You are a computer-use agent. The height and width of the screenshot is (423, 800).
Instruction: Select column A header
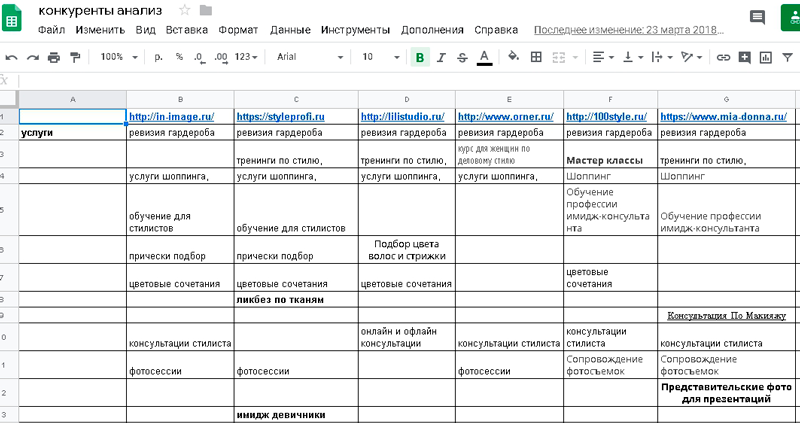[72, 99]
